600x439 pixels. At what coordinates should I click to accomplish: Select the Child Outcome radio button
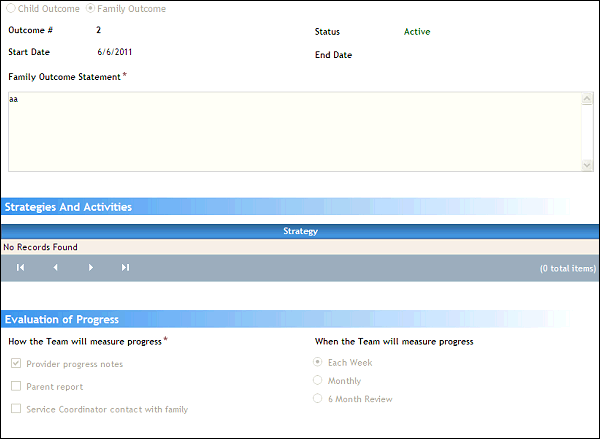pos(11,9)
